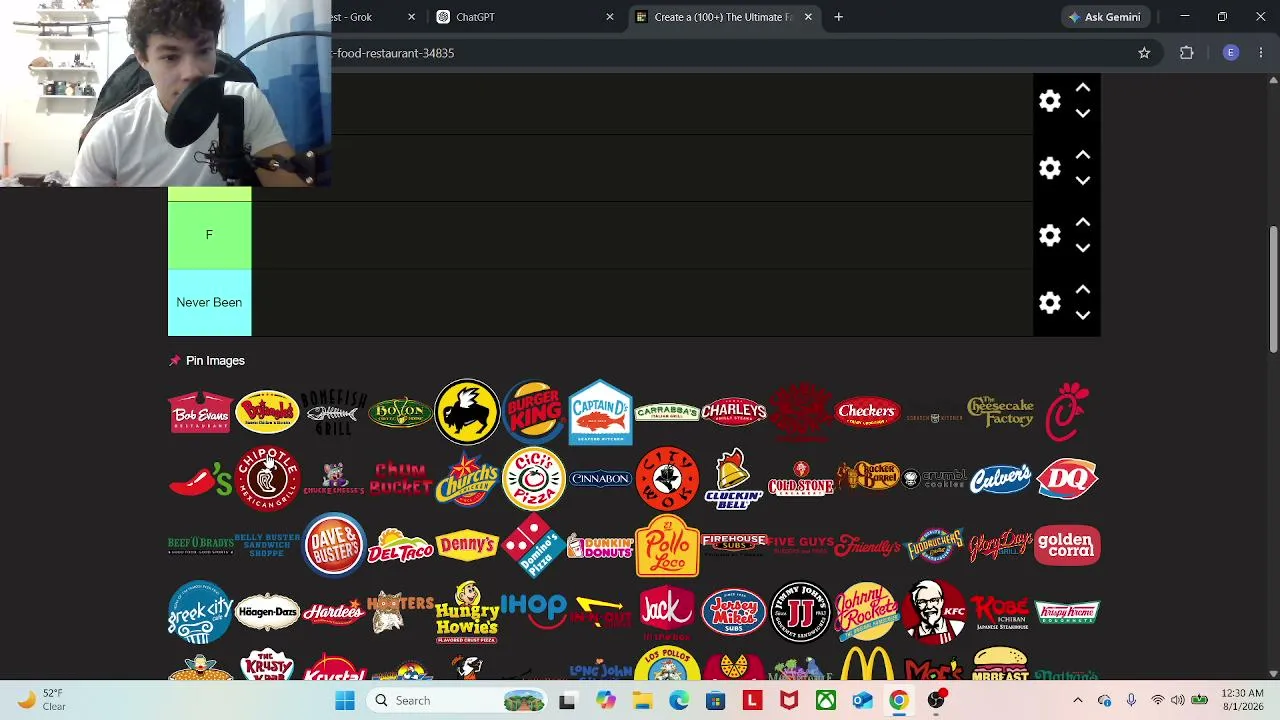Pick the Del Taco logo

400,545
